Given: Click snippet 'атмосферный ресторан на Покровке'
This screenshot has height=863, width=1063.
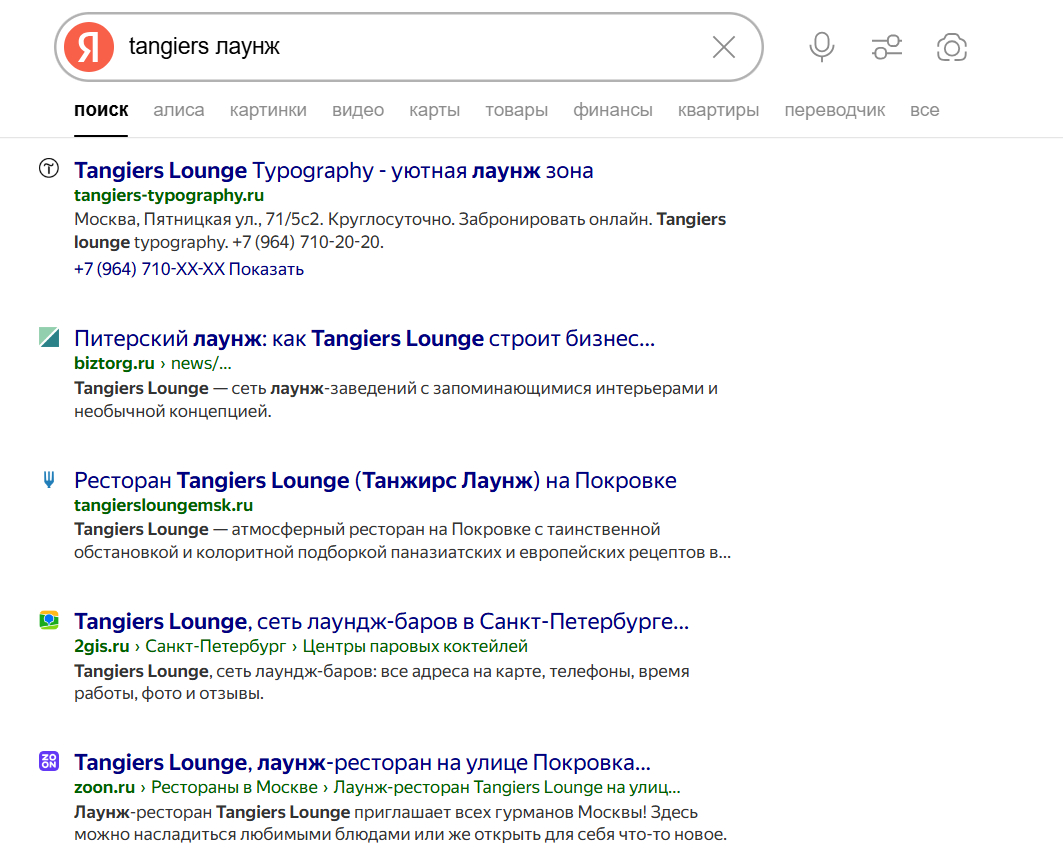Looking at the screenshot, I should click(x=381, y=529).
